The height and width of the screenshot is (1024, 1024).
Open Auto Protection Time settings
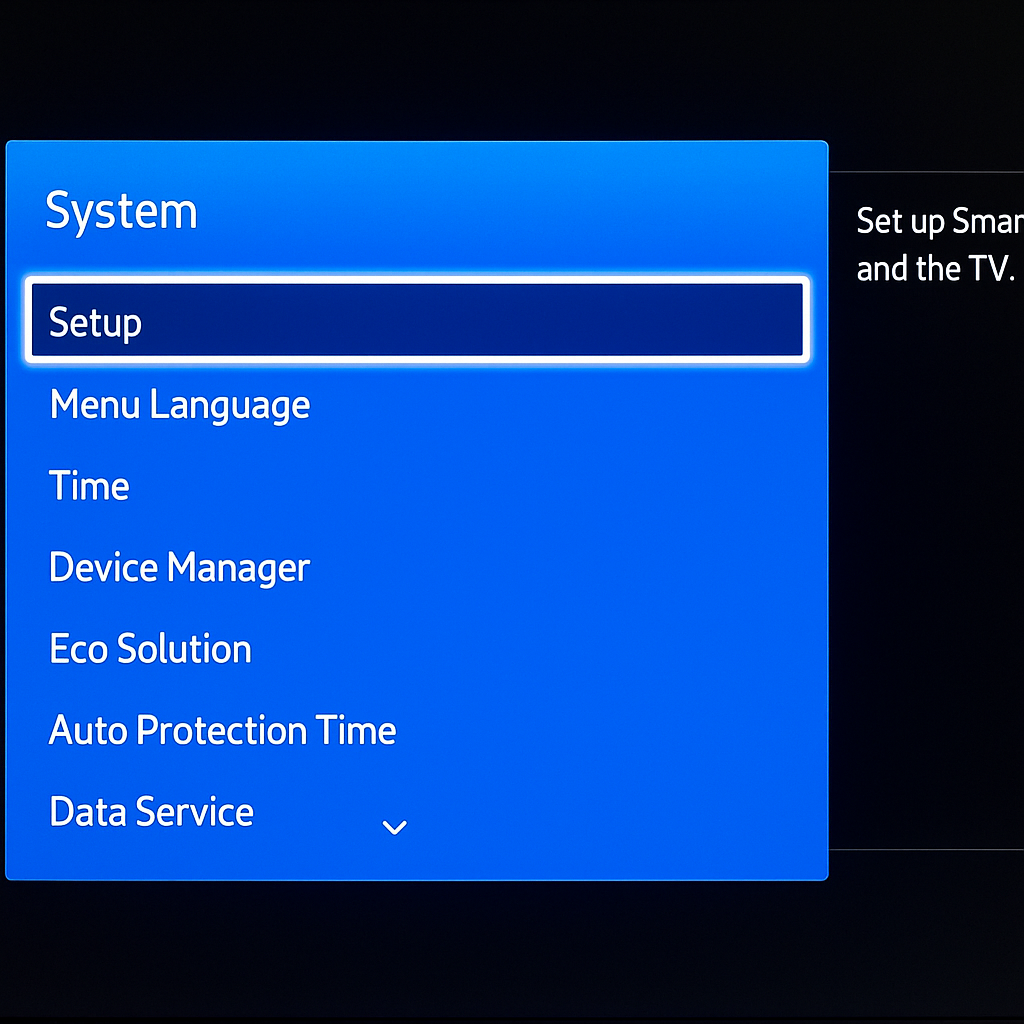(x=222, y=730)
